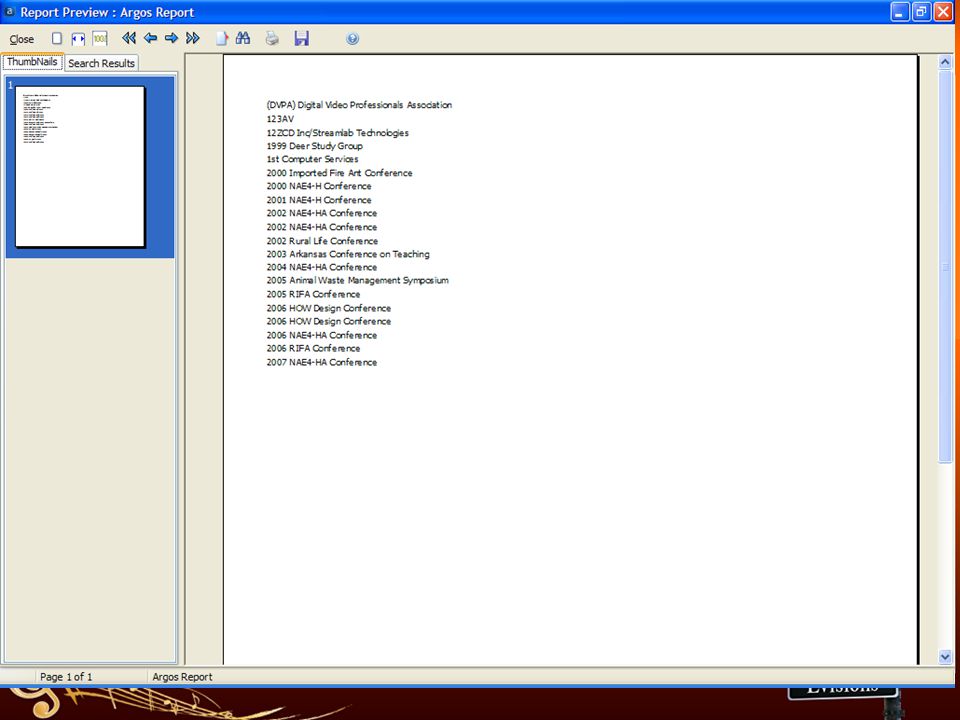Click "12ZCD Inc/Streamlab Technologies" line
The image size is (960, 720).
[337, 133]
